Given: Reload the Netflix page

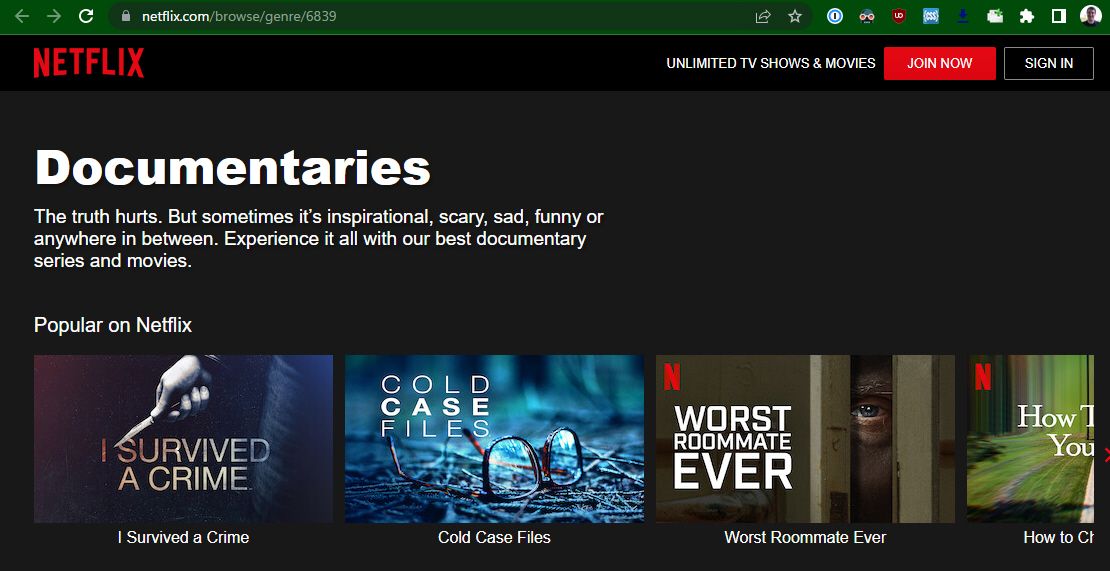Looking at the screenshot, I should 86,16.
